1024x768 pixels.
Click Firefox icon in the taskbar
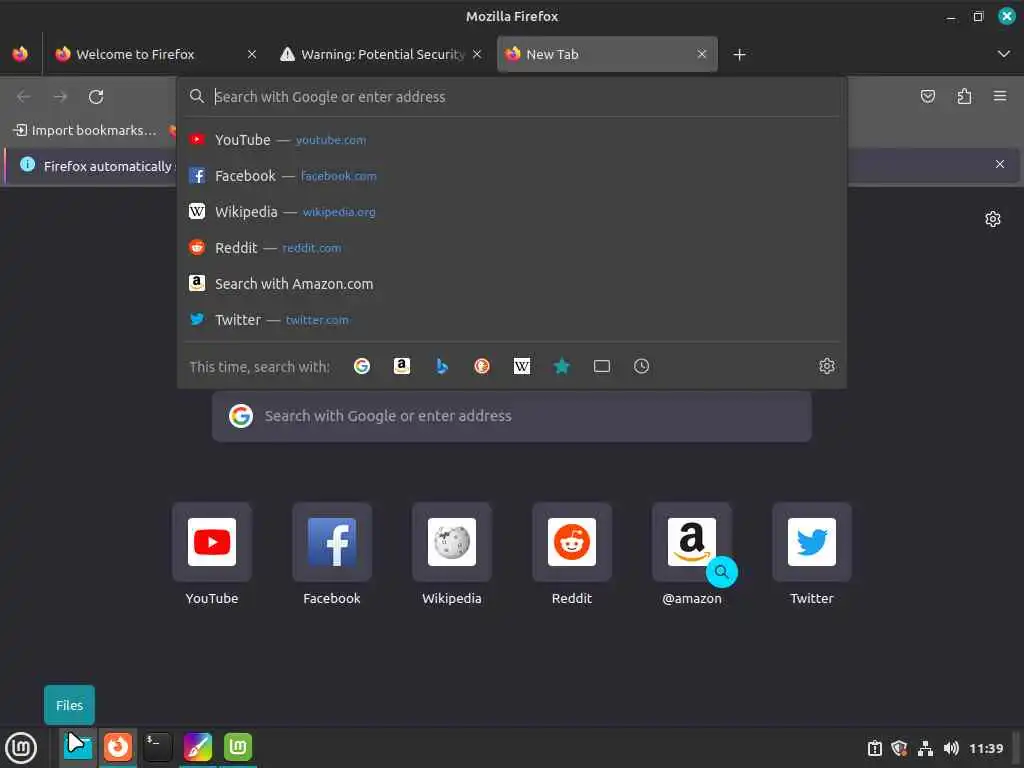tap(118, 747)
